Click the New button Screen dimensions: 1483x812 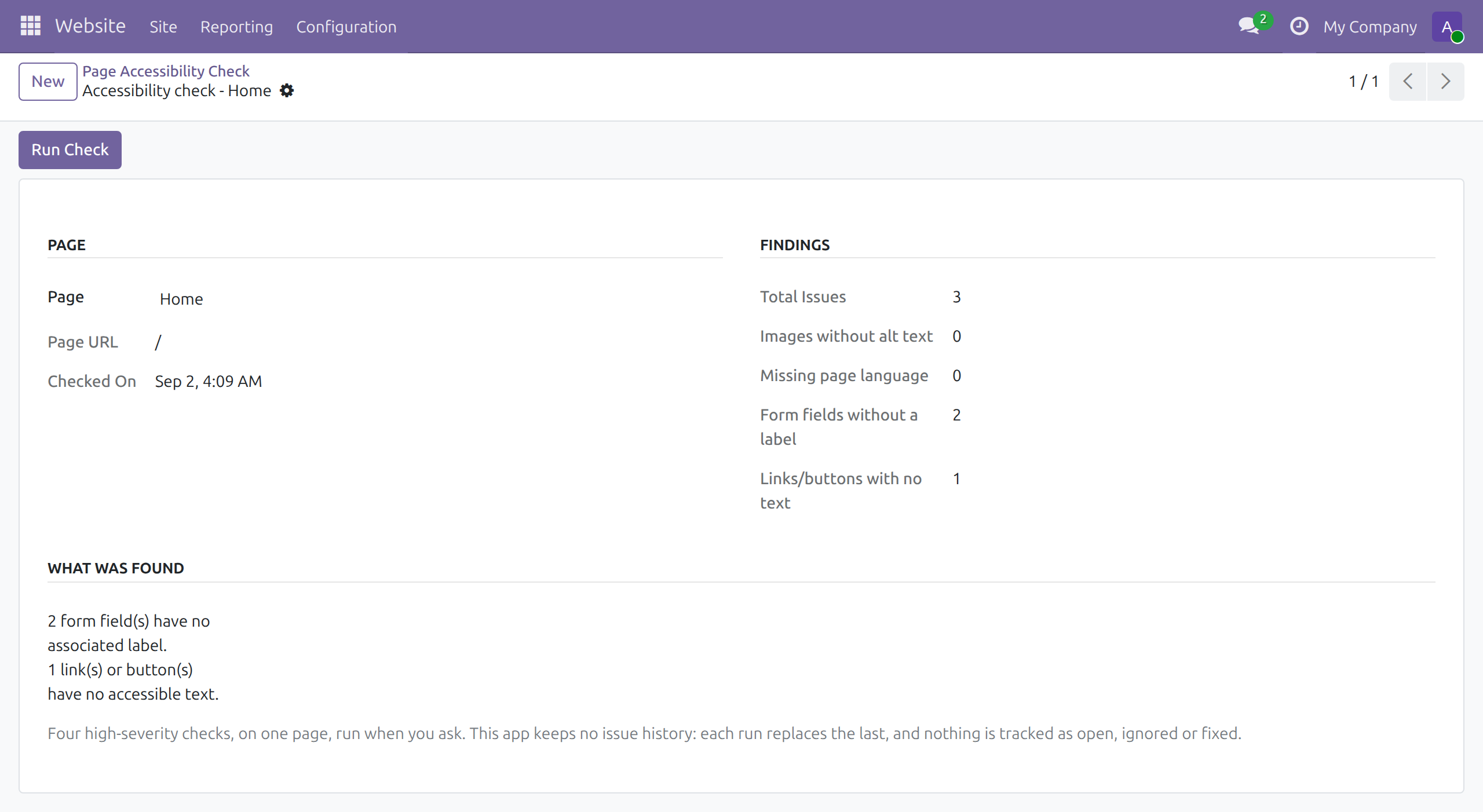tap(48, 82)
